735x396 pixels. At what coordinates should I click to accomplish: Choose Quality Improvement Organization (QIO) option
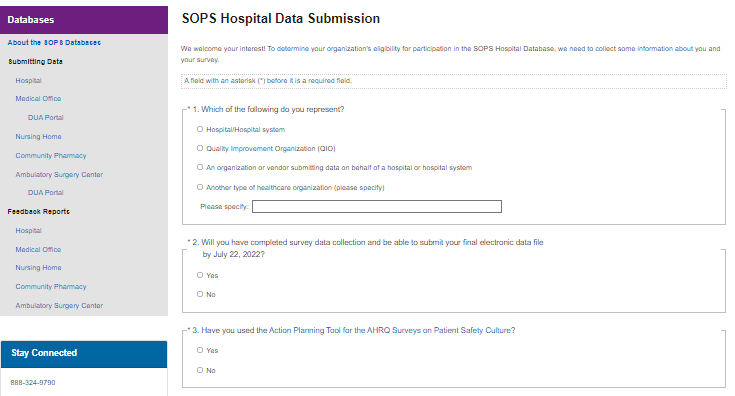[200, 148]
